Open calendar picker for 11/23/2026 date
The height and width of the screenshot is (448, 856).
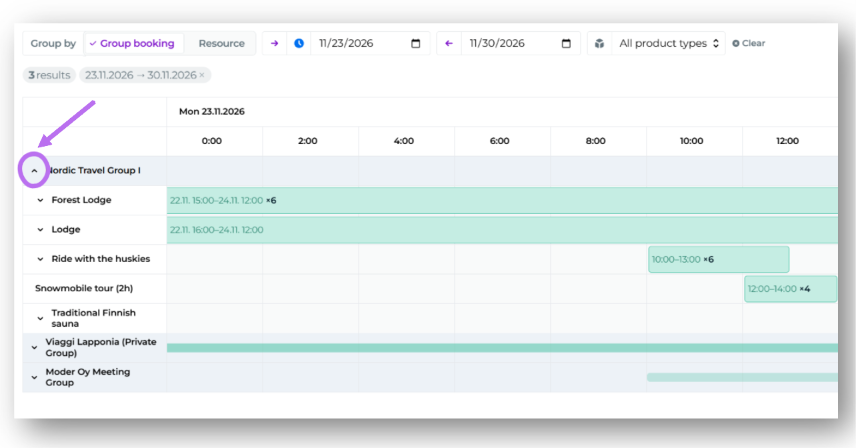[415, 44]
